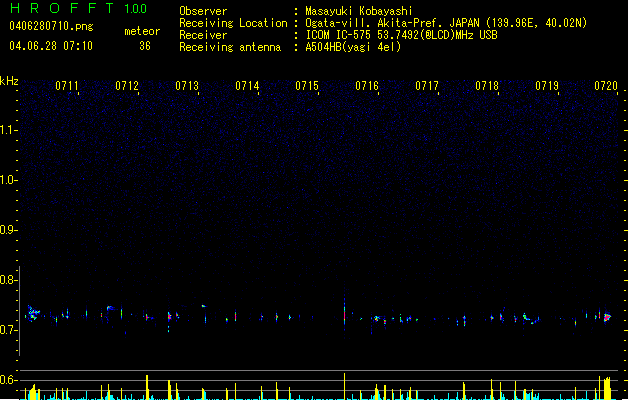Select observer name Masayuki Kobayashi

pos(358,11)
